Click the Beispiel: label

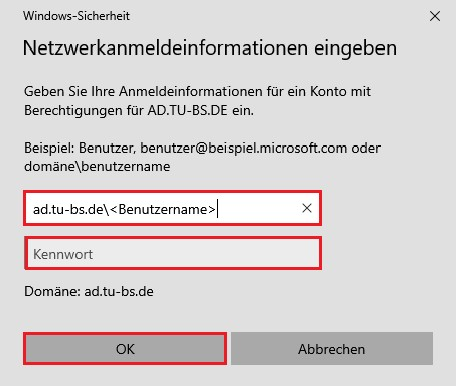coord(49,148)
